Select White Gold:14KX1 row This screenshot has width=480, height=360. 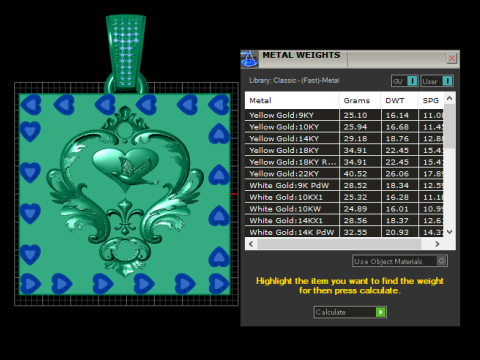pyautogui.click(x=344, y=220)
